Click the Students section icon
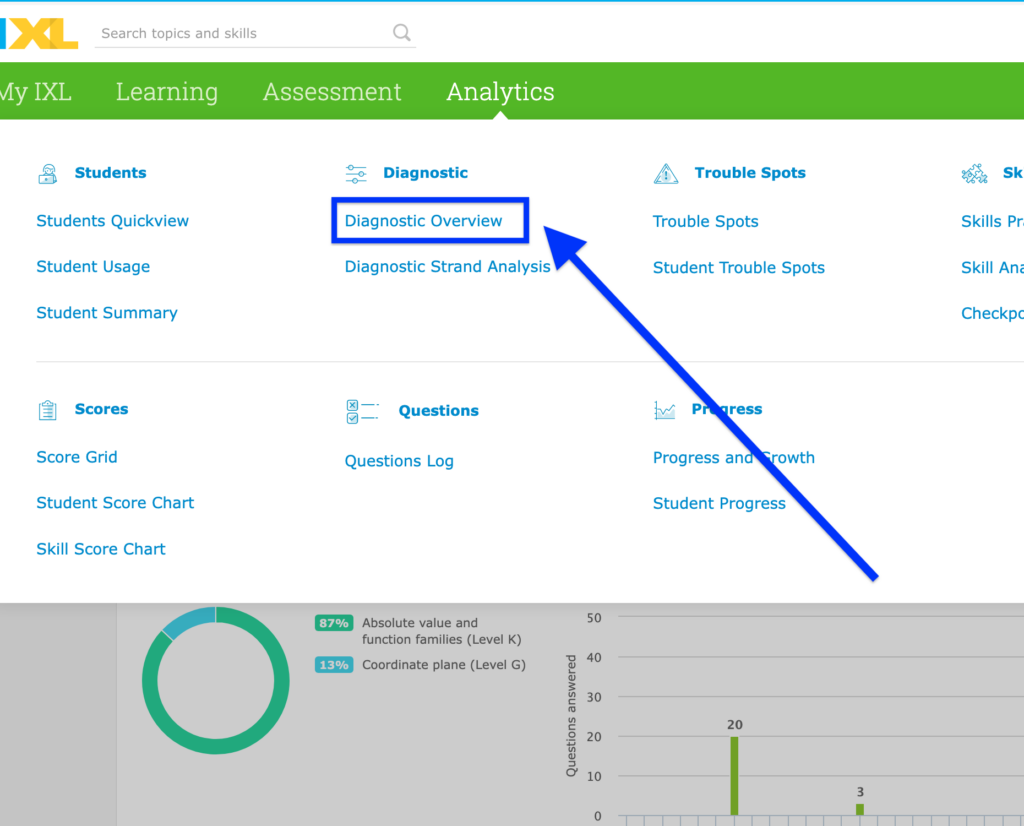Screen dimensions: 1024x826 [x=48, y=174]
